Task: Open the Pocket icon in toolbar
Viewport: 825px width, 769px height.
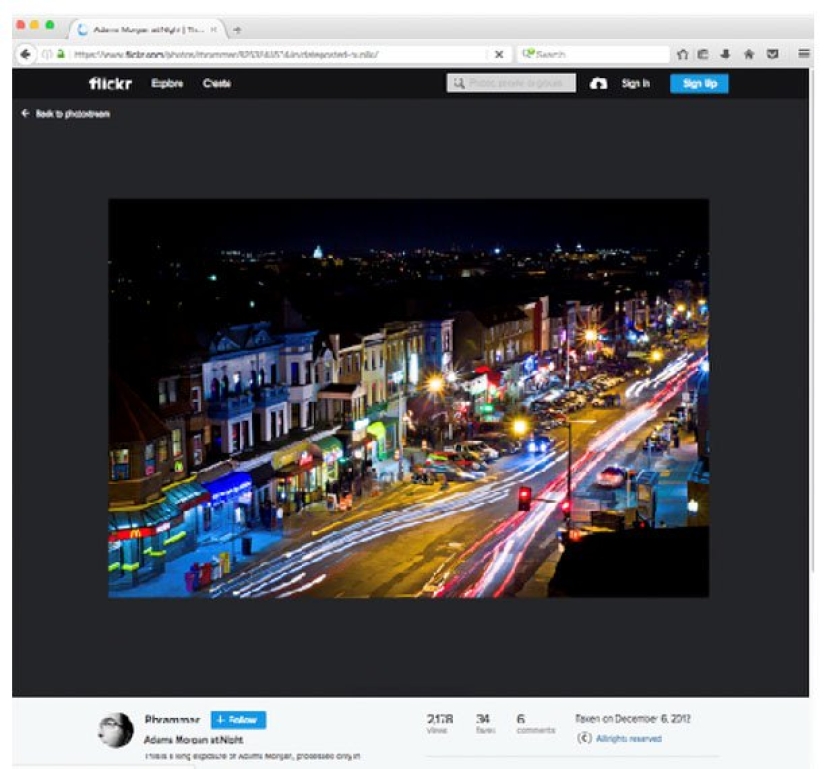Action: 772,54
